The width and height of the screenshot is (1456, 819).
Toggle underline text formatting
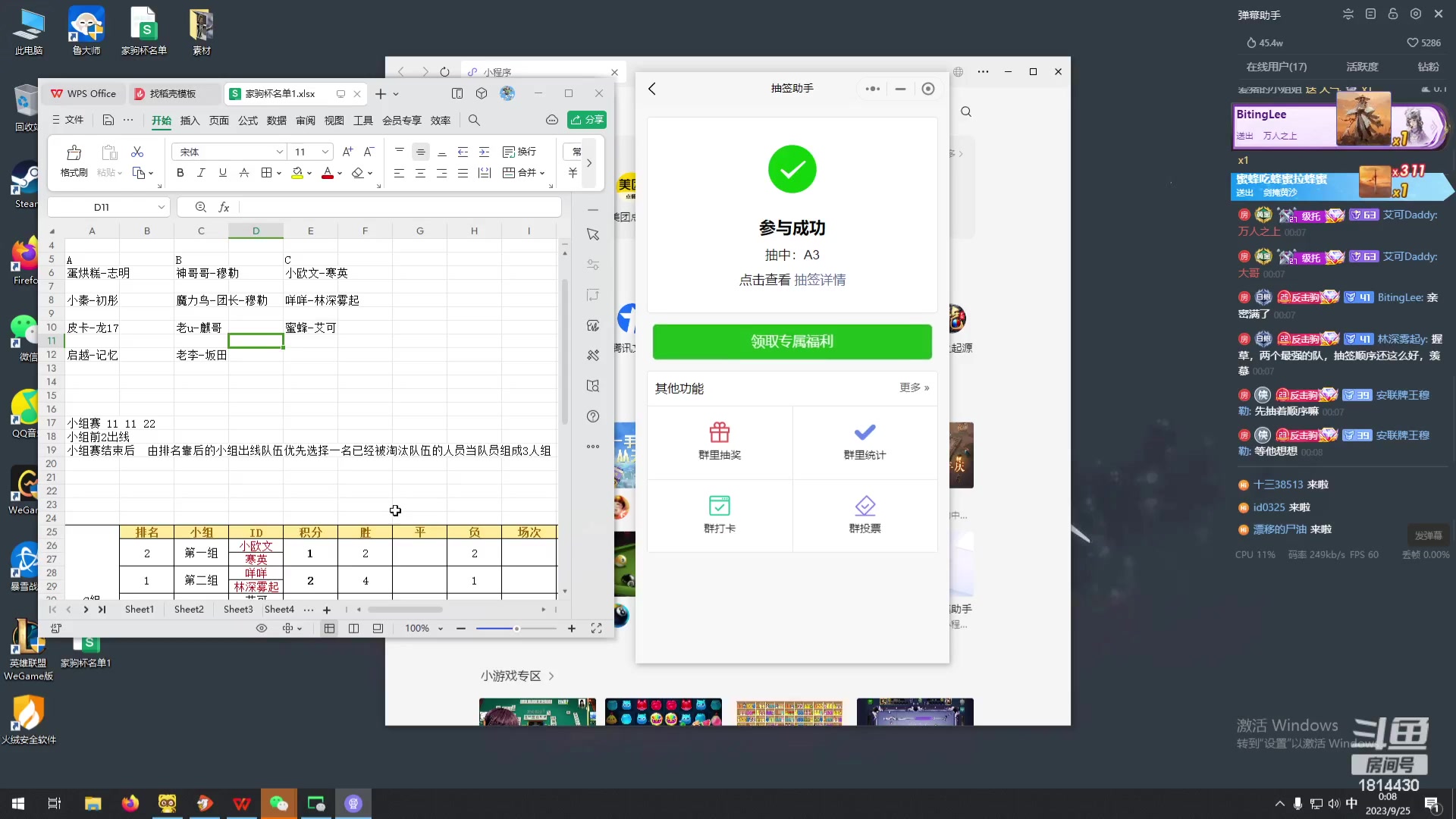(x=222, y=173)
